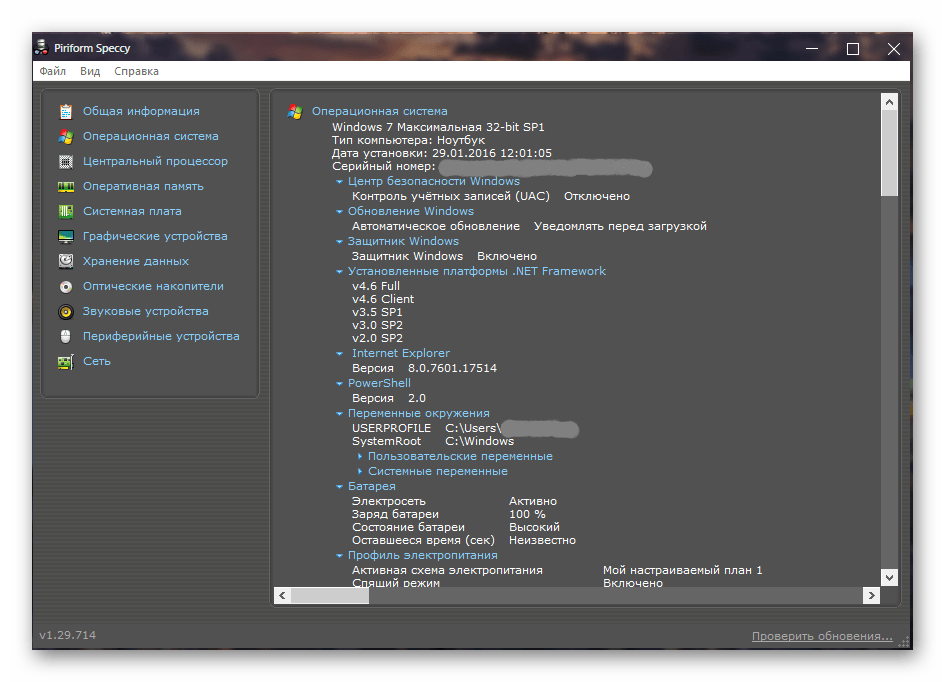Click Мой настраиваемый план 1 value
This screenshot has height=682, width=945.
(x=682, y=571)
